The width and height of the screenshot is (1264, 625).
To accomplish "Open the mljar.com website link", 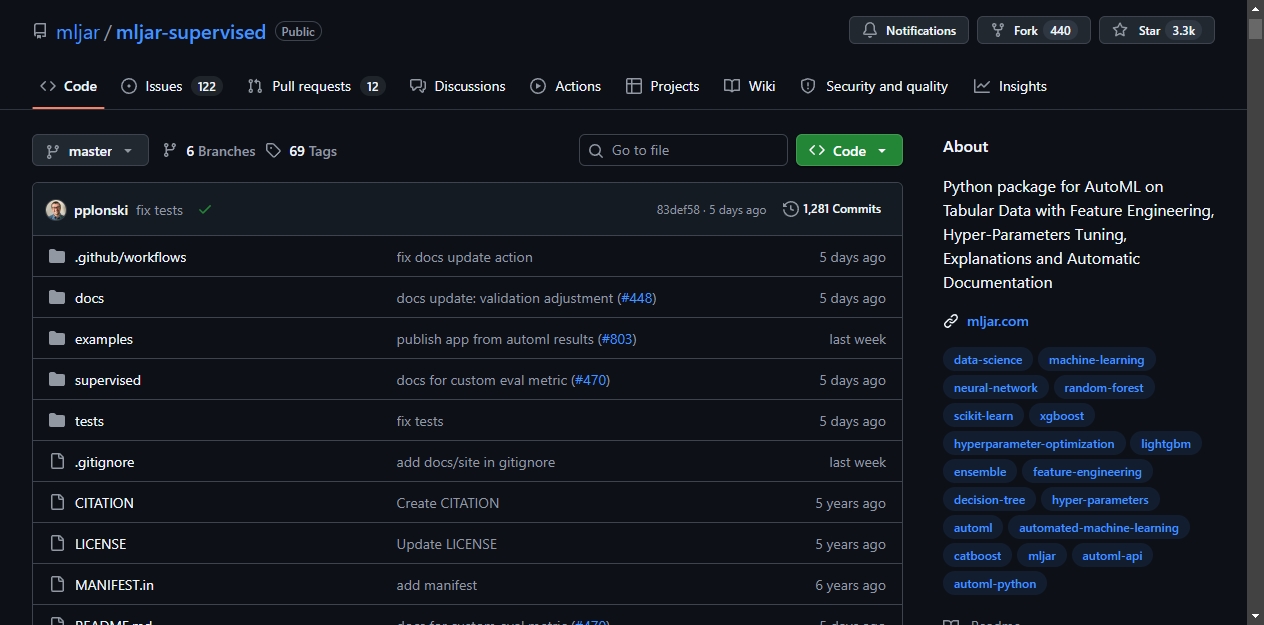I will point(998,321).
